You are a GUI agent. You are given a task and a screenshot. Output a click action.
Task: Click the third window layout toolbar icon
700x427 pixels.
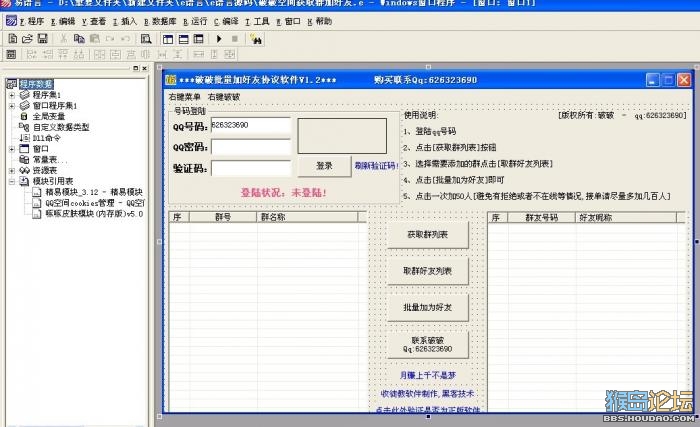[x=199, y=39]
